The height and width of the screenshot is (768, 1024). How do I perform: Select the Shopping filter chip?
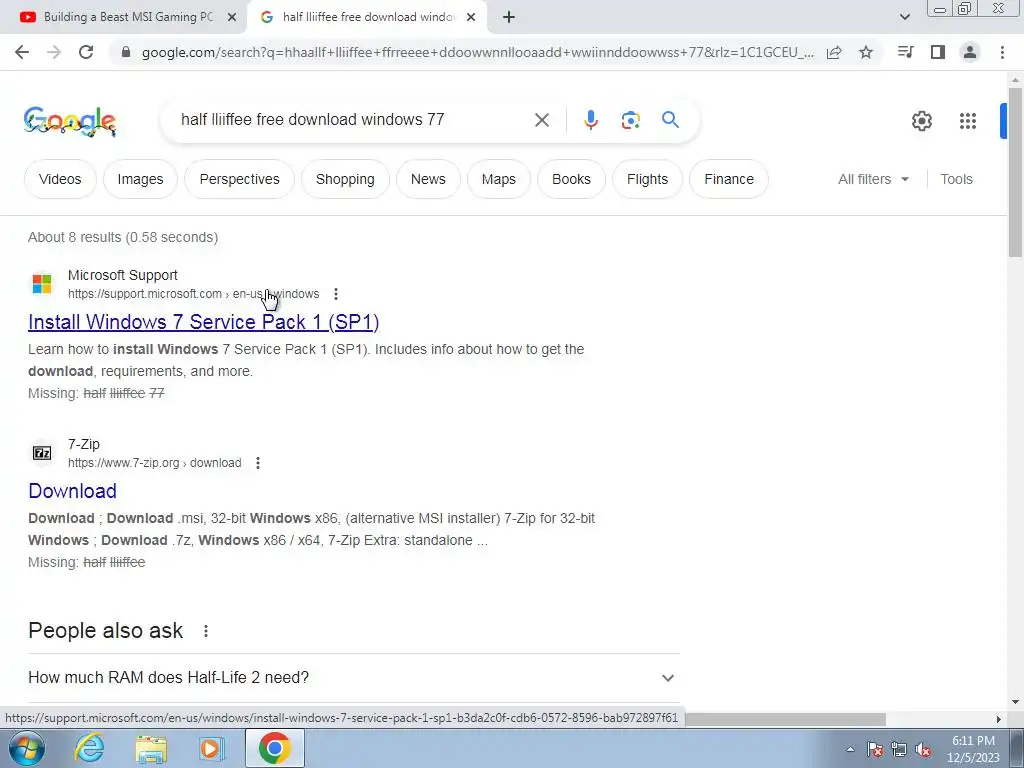click(x=345, y=179)
